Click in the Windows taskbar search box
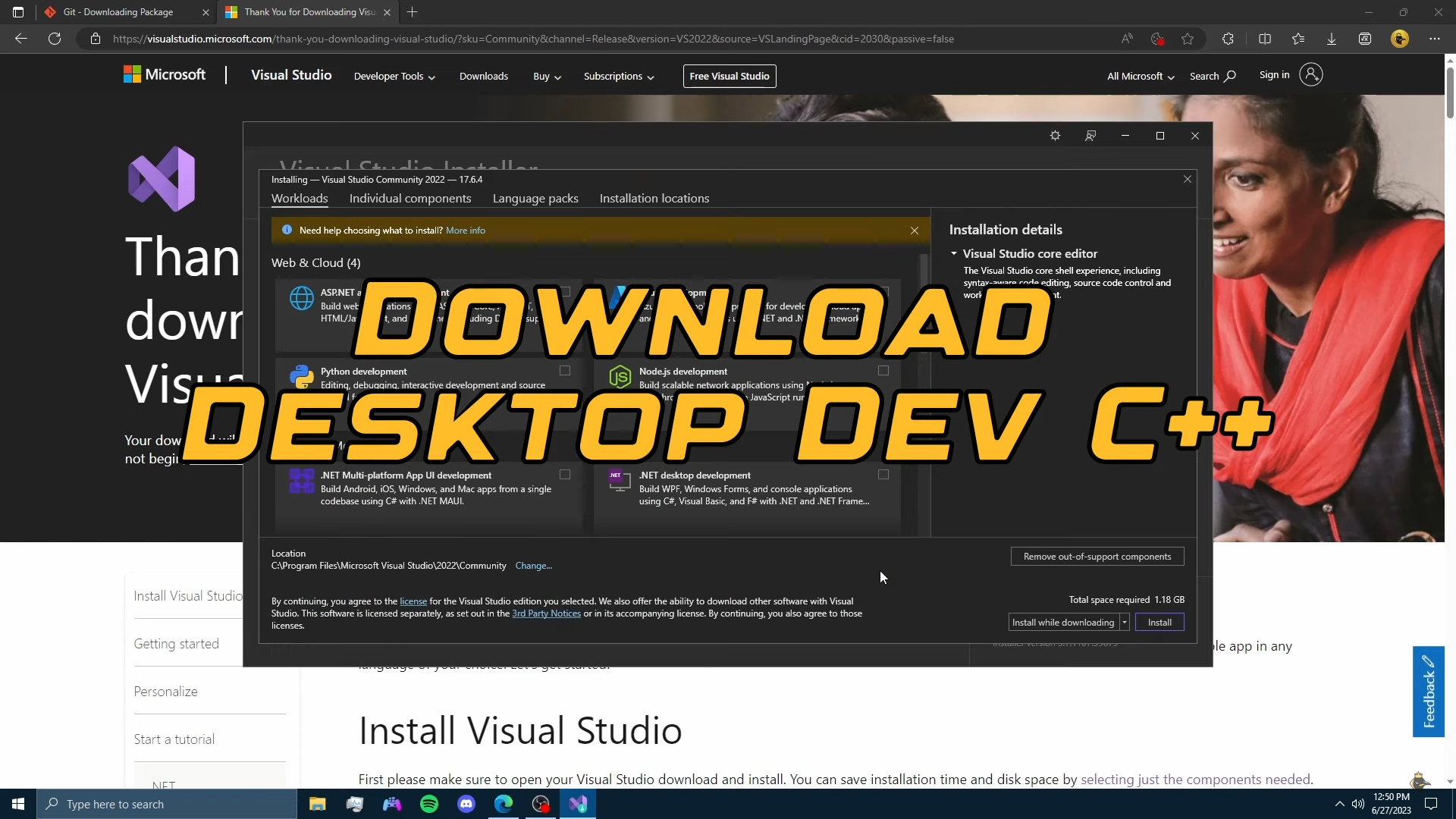The width and height of the screenshot is (1456, 819). click(x=167, y=804)
